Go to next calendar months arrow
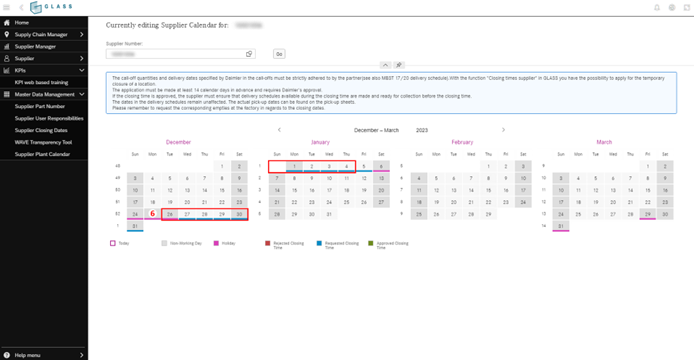 tap(503, 130)
